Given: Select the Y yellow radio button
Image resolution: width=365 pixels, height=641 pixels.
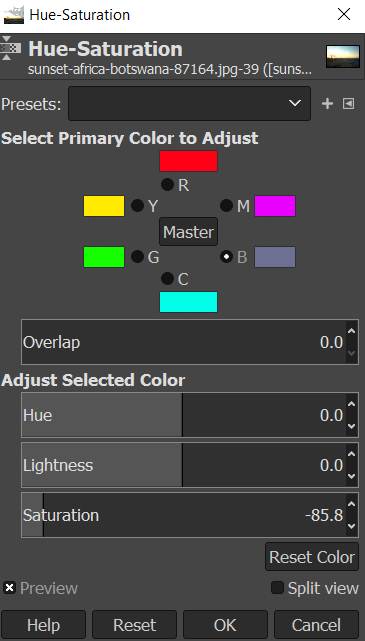Looking at the screenshot, I should (x=137, y=206).
